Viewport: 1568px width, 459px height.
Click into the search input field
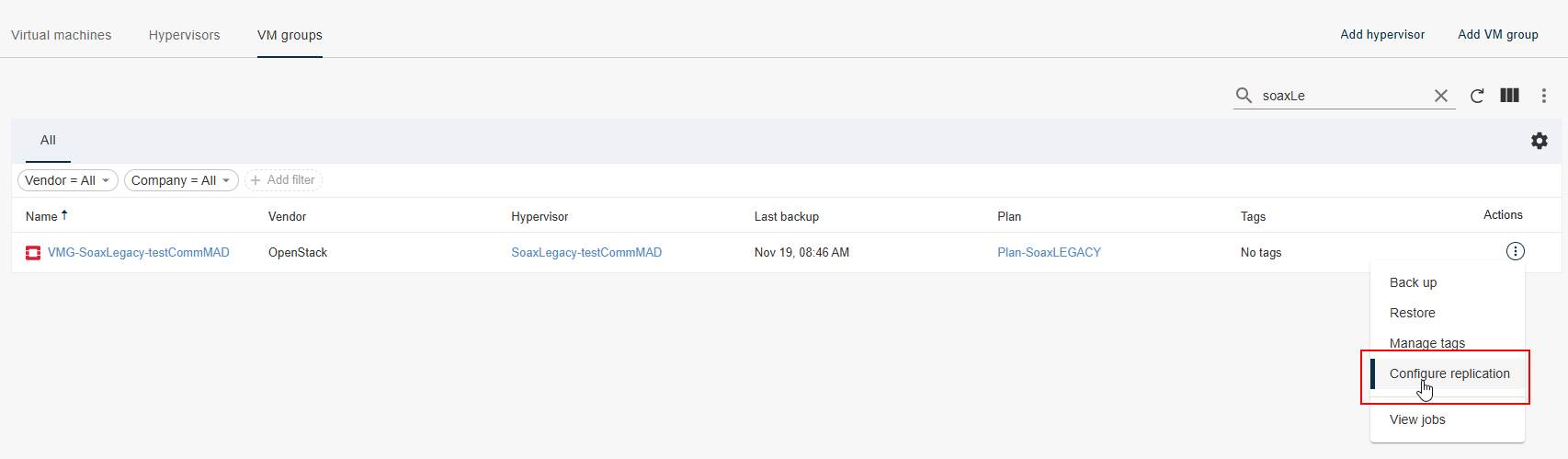tap(1342, 96)
